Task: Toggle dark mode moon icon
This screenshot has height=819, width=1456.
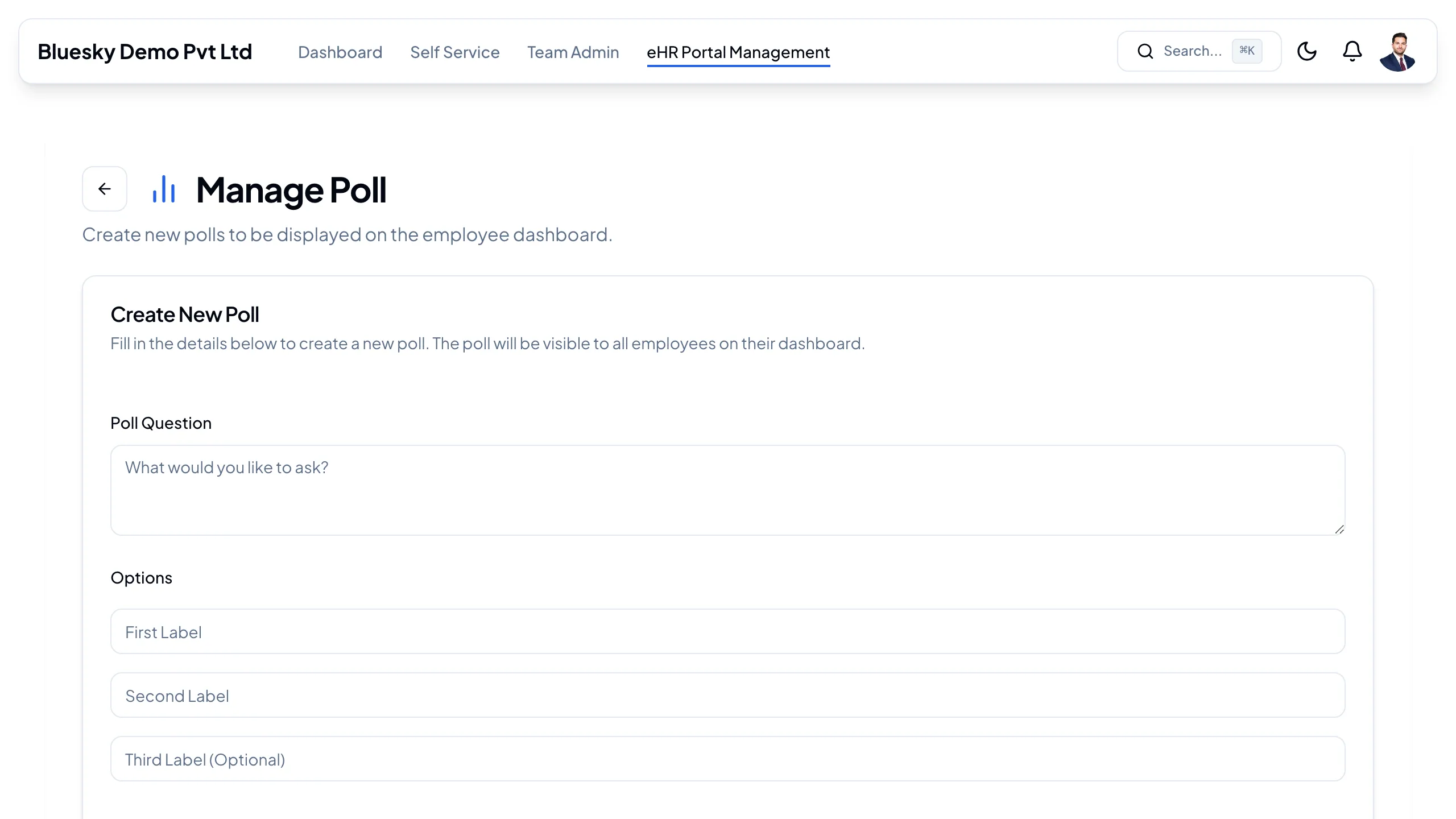Action: pyautogui.click(x=1306, y=51)
